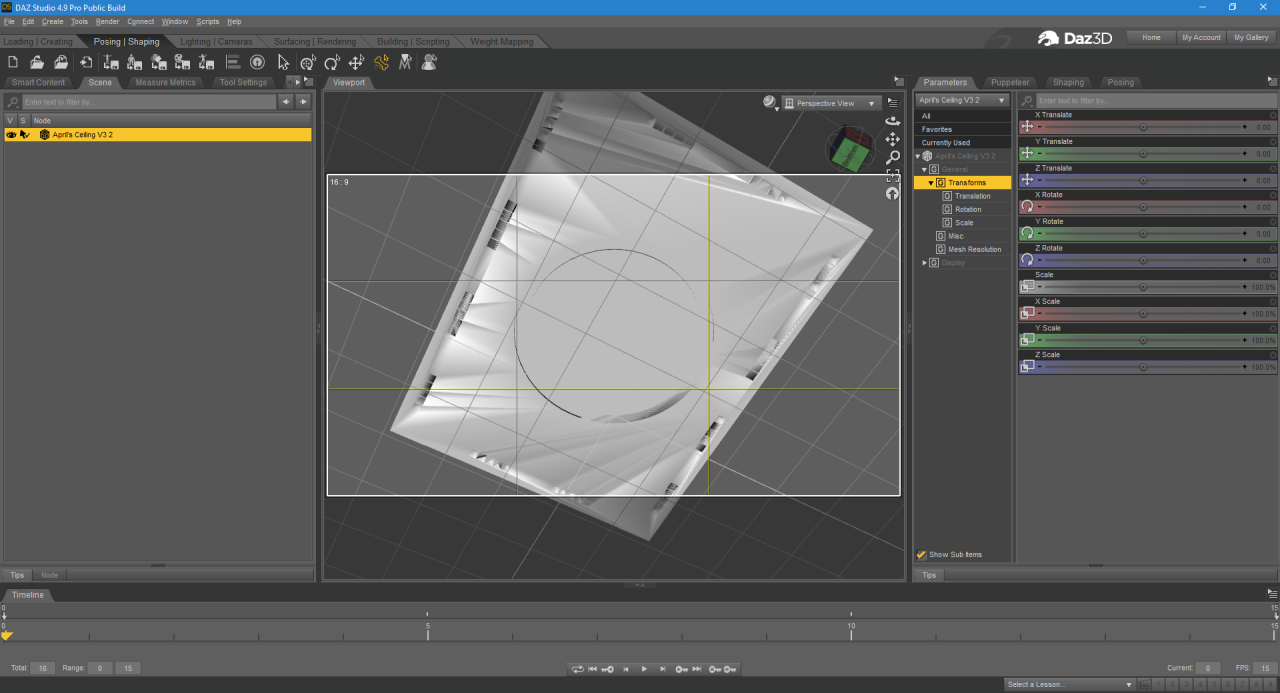Image resolution: width=1280 pixels, height=693 pixels.
Task: Activate the ActivePose bone tool
Action: [x=381, y=62]
